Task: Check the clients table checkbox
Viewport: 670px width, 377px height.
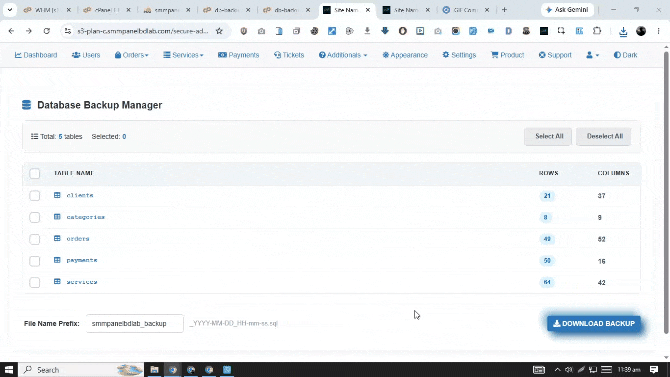Action: [x=35, y=196]
